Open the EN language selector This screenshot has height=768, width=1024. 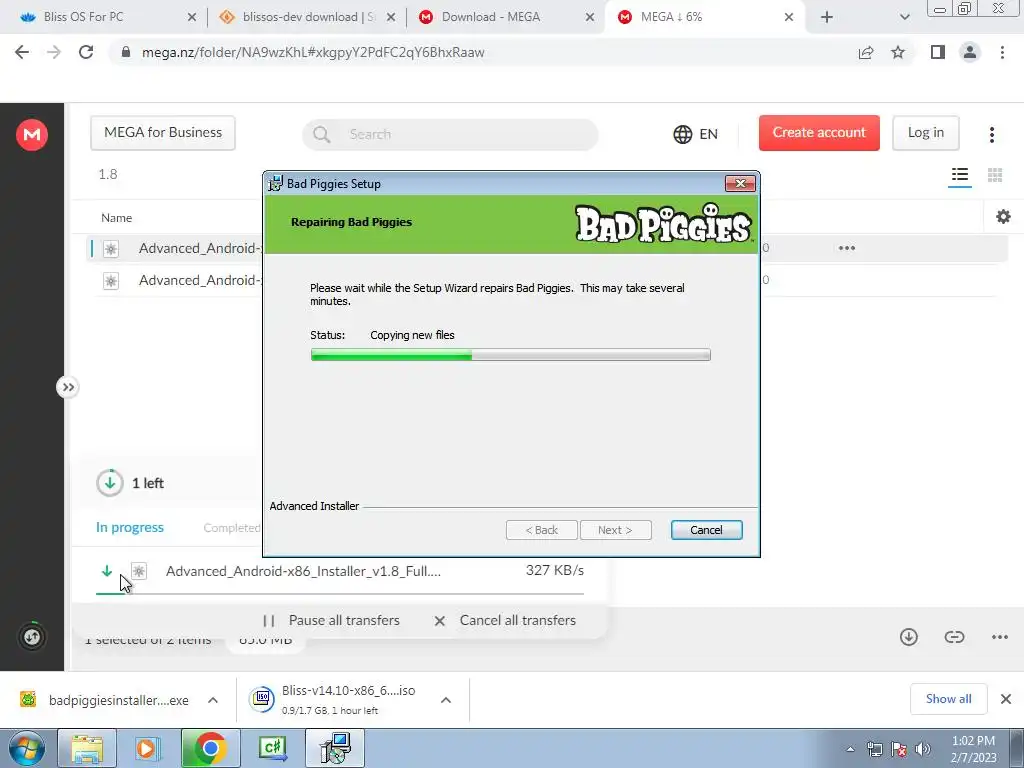tap(696, 134)
